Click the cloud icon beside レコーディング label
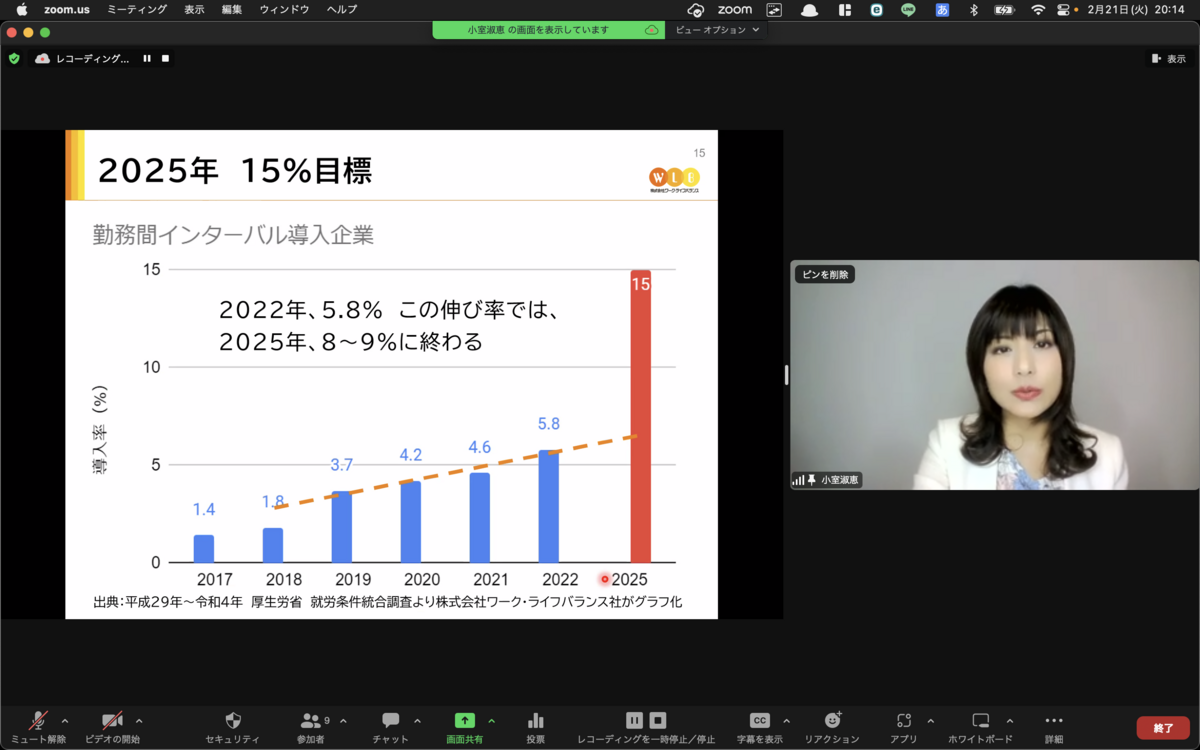Viewport: 1200px width, 750px height. point(42,59)
